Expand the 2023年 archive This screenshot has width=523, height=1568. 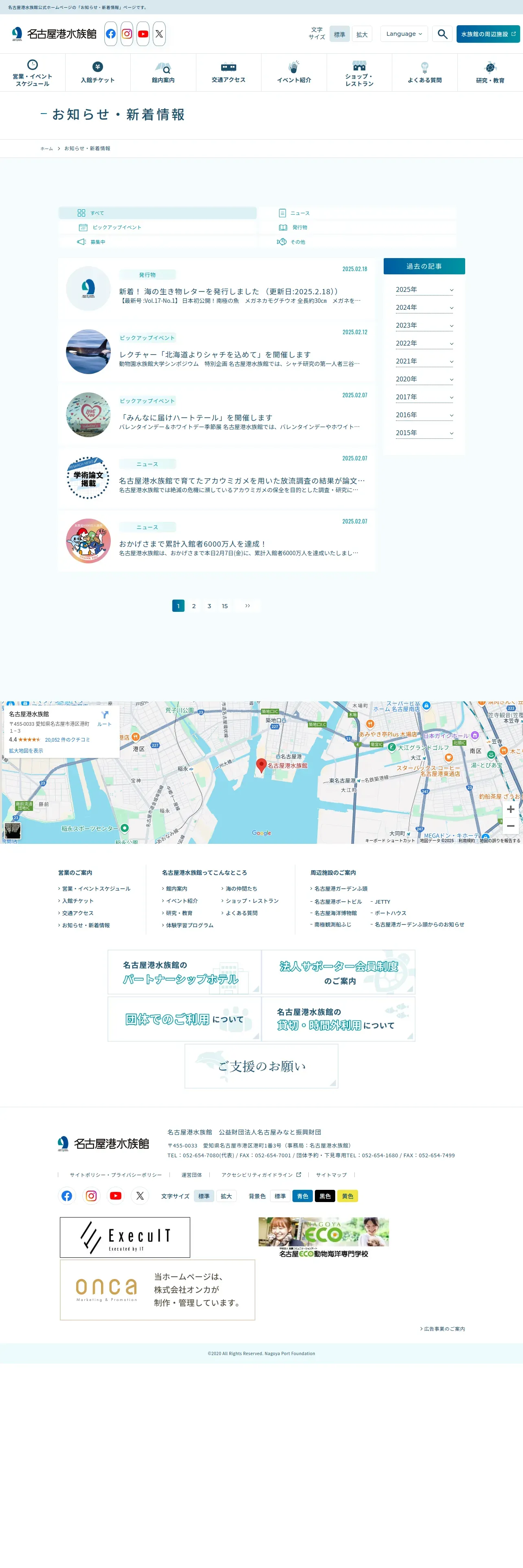[x=424, y=326]
